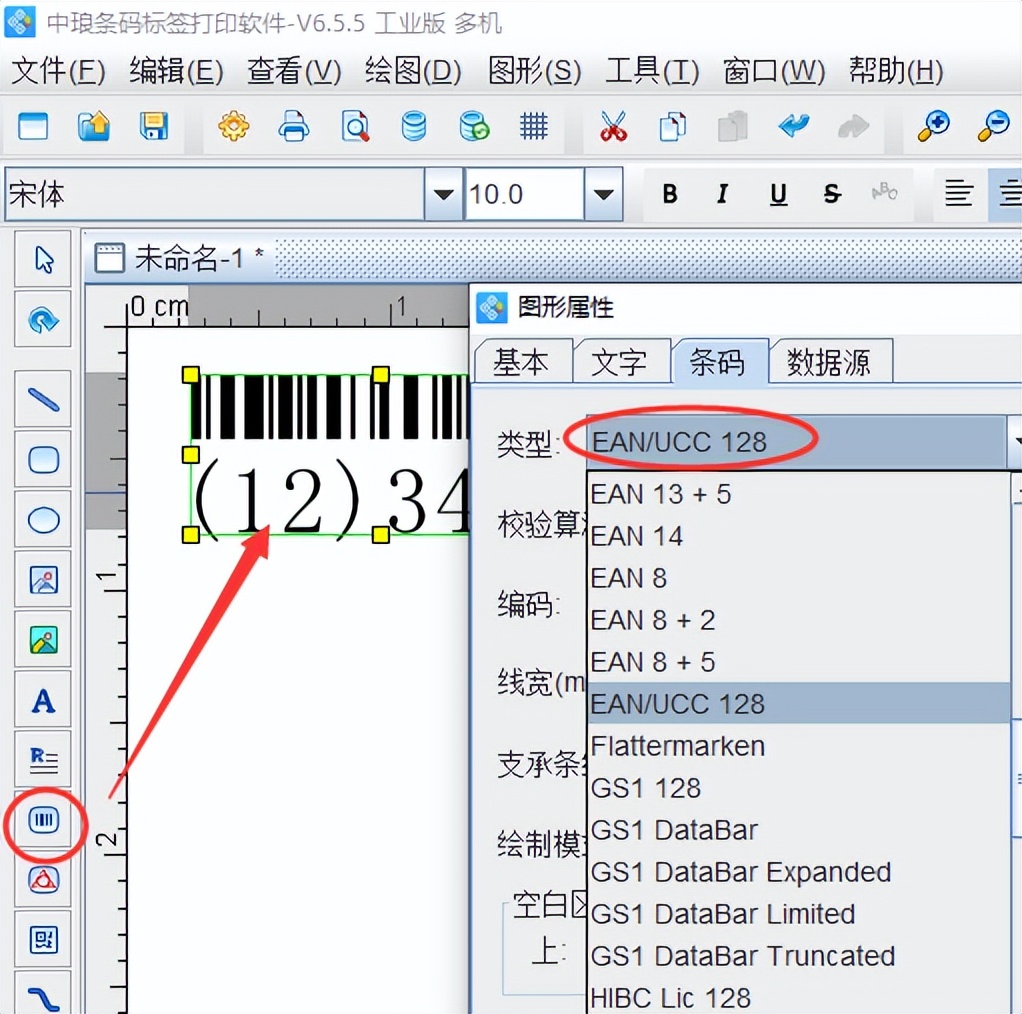Open database settings cylinder icon

[414, 126]
